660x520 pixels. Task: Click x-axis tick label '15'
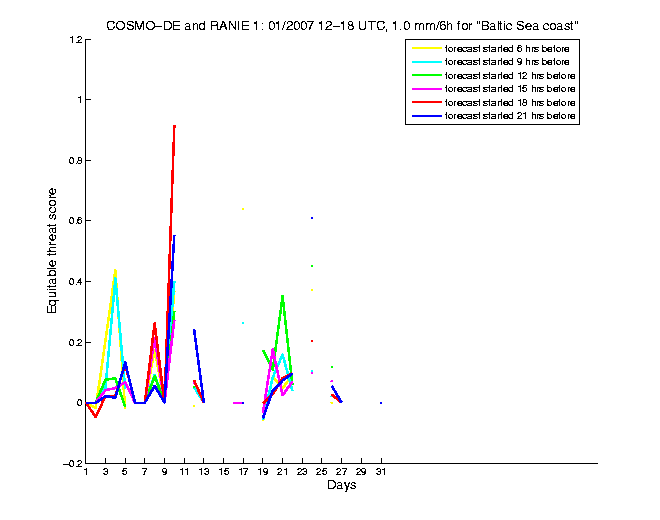coord(224,472)
